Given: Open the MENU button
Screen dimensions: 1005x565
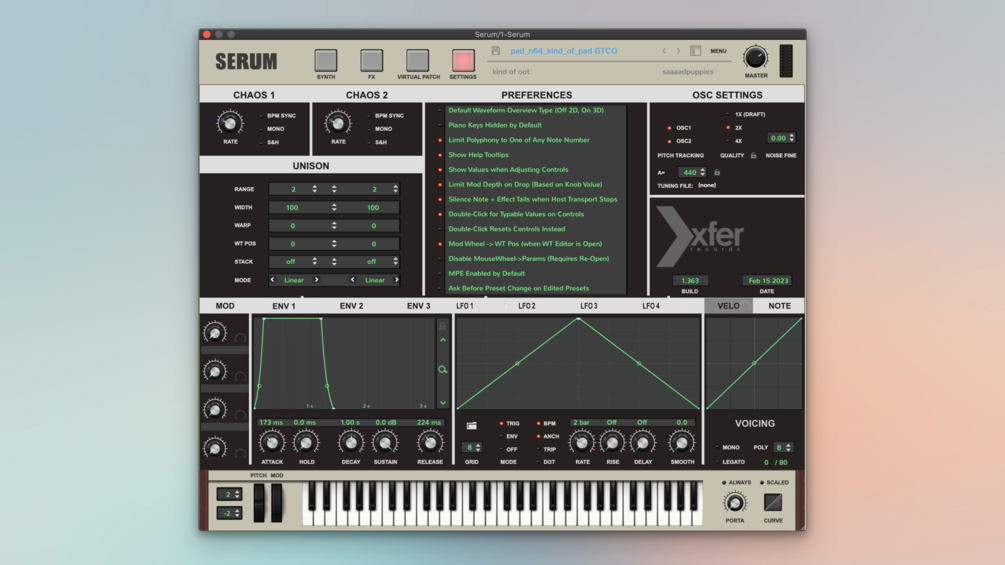Looking at the screenshot, I should (718, 51).
